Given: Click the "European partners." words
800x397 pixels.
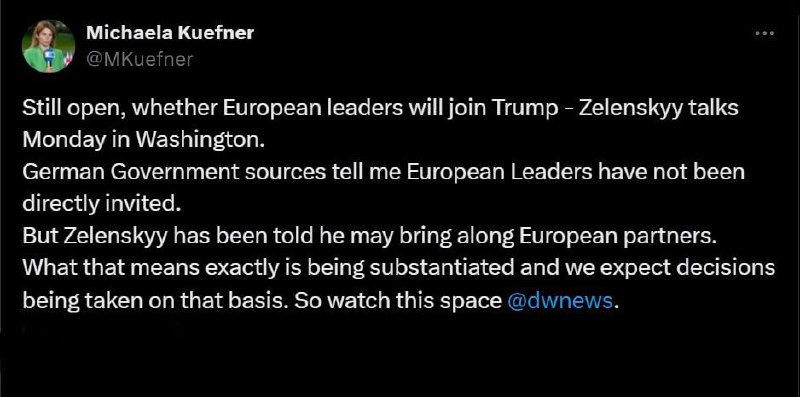Looking at the screenshot, I should pyautogui.click(x=615, y=238).
